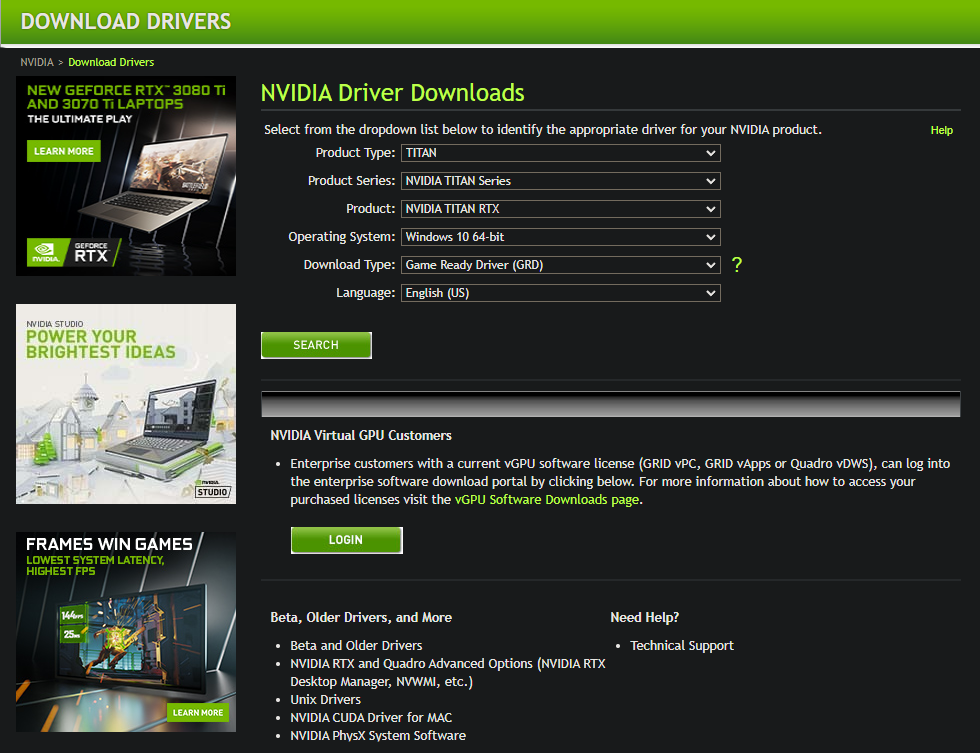Open NVIDIA CUDA Driver for MAC link

(371, 717)
